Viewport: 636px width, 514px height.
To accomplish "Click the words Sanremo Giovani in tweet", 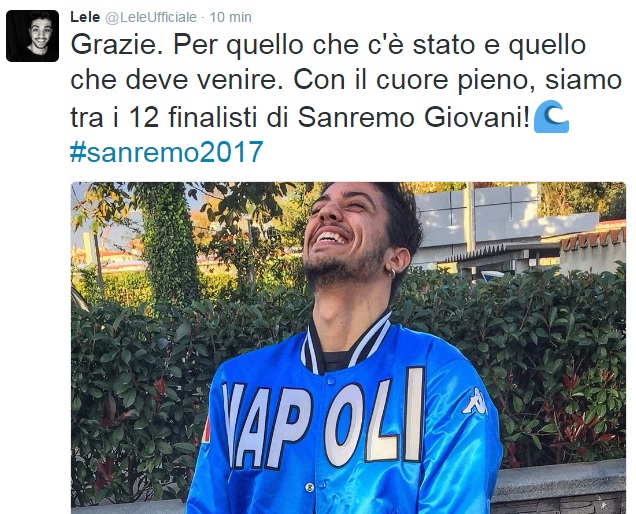I will pos(414,118).
